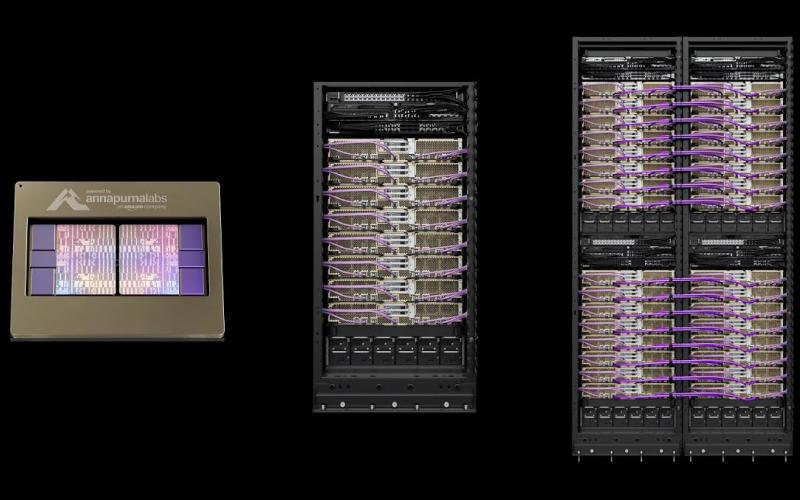800x500 pixels.
Task: Select the right compute die on chip
Action: [147, 259]
